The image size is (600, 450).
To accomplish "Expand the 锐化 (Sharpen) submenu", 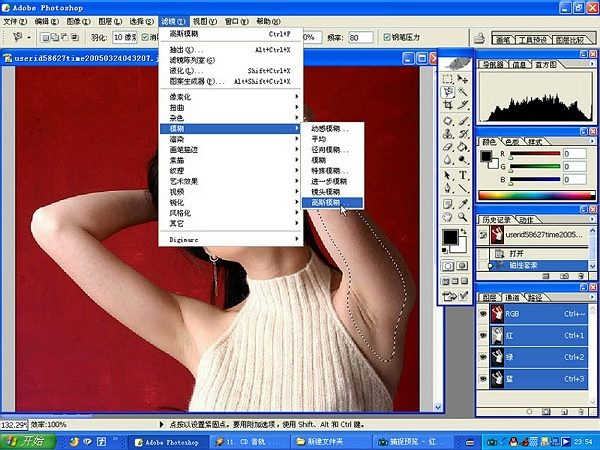I will coord(231,202).
